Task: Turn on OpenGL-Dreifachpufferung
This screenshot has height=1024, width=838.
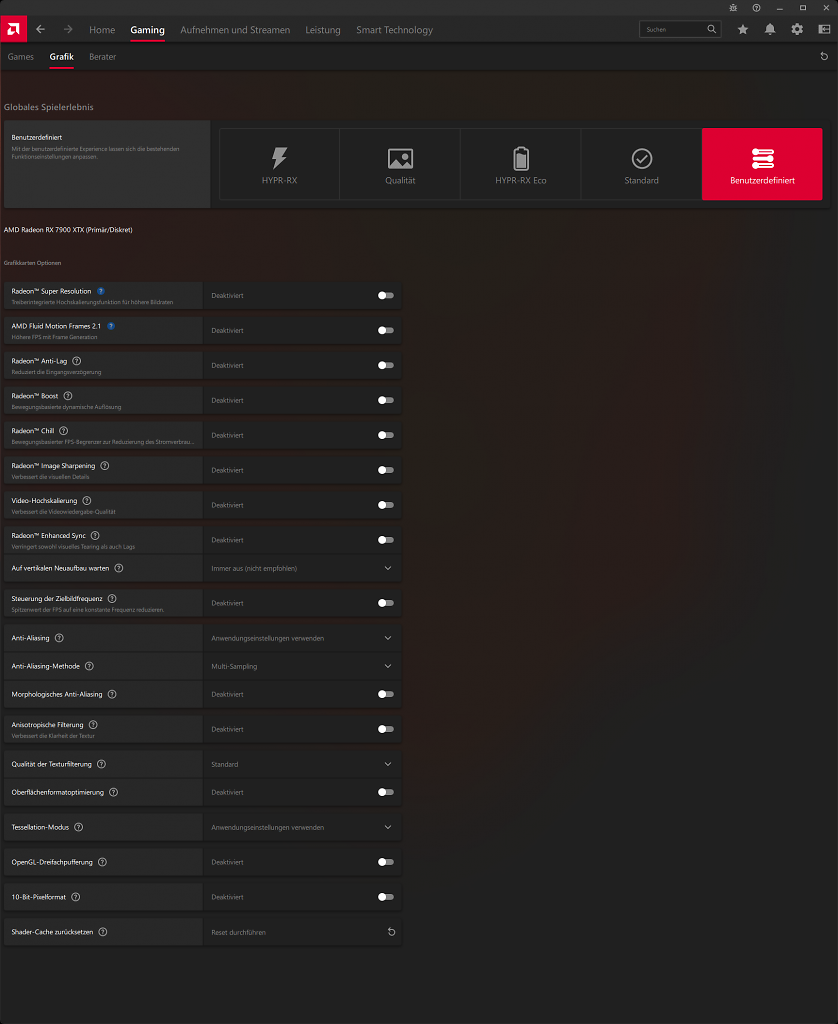Action: click(x=385, y=862)
